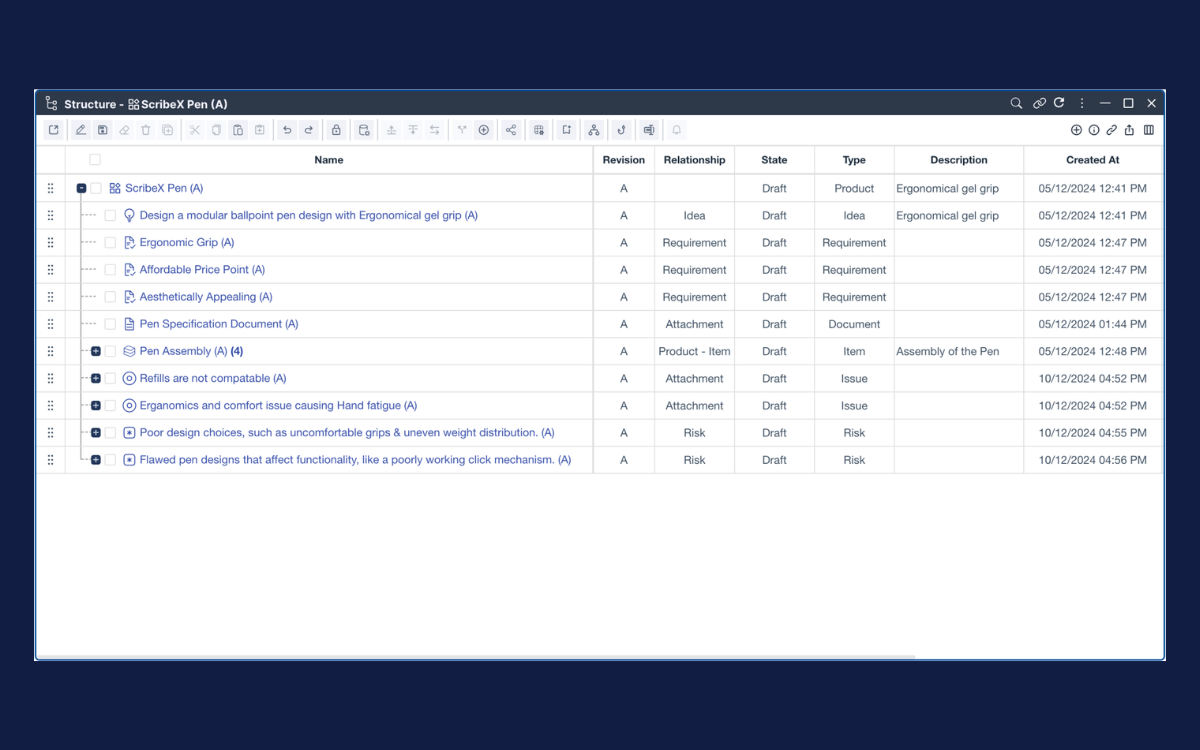This screenshot has height=750, width=1200.
Task: Open the Affordable Price Point (A) link
Action: point(202,270)
